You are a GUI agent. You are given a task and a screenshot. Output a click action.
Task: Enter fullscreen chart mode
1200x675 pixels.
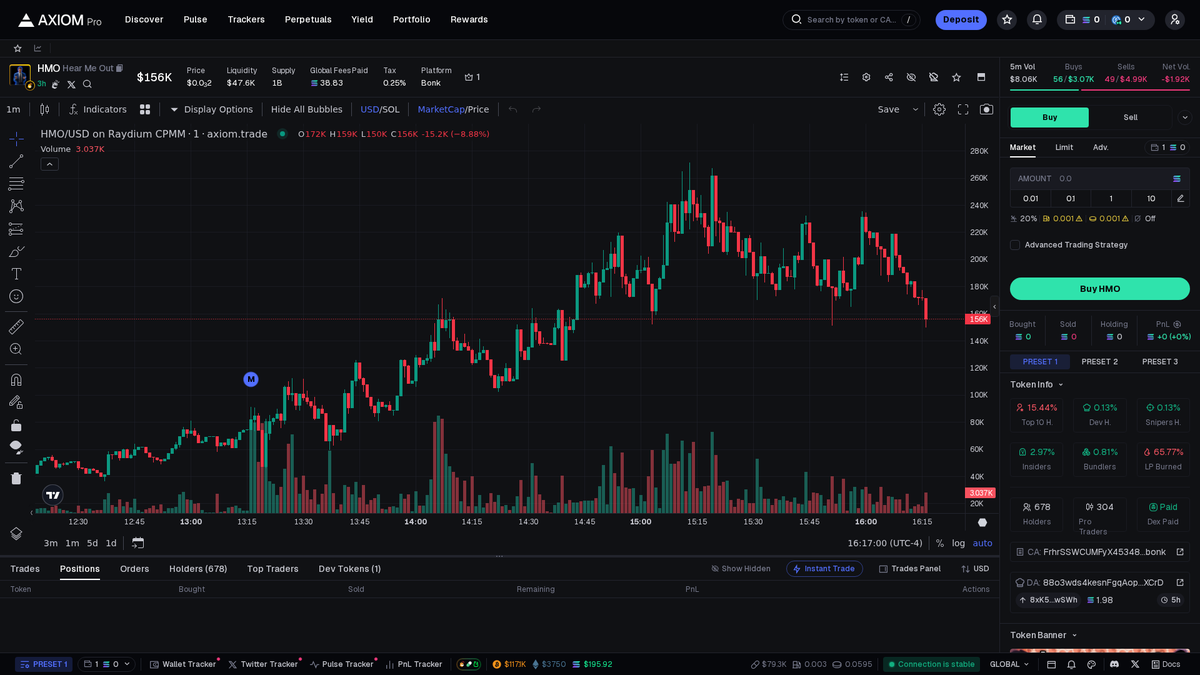(963, 109)
